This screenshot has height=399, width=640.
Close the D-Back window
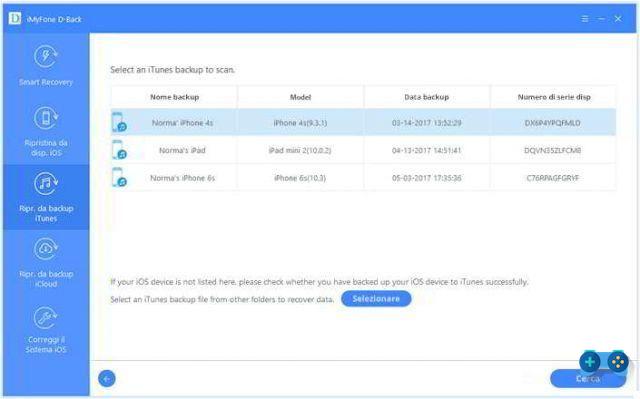618,19
